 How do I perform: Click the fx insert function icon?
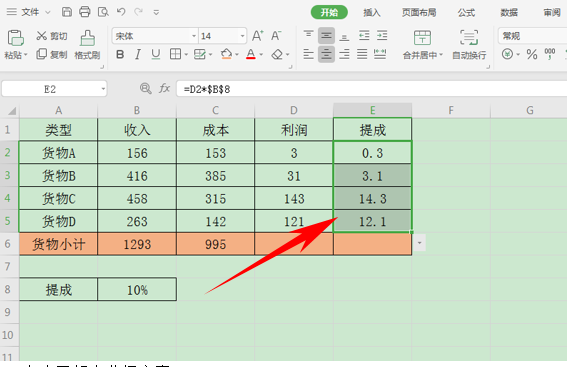pos(164,88)
